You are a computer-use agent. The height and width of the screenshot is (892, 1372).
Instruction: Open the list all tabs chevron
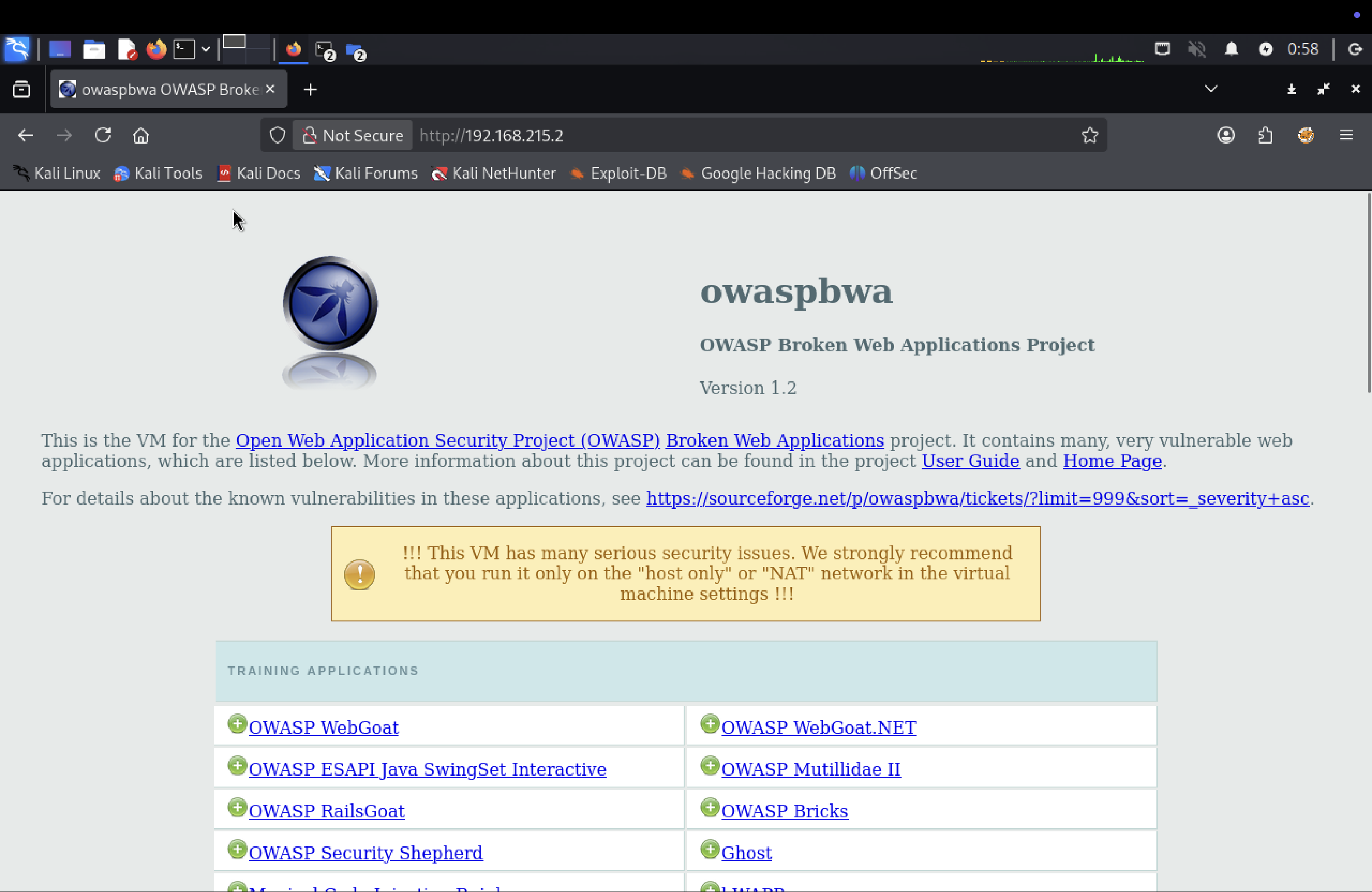(x=1211, y=89)
